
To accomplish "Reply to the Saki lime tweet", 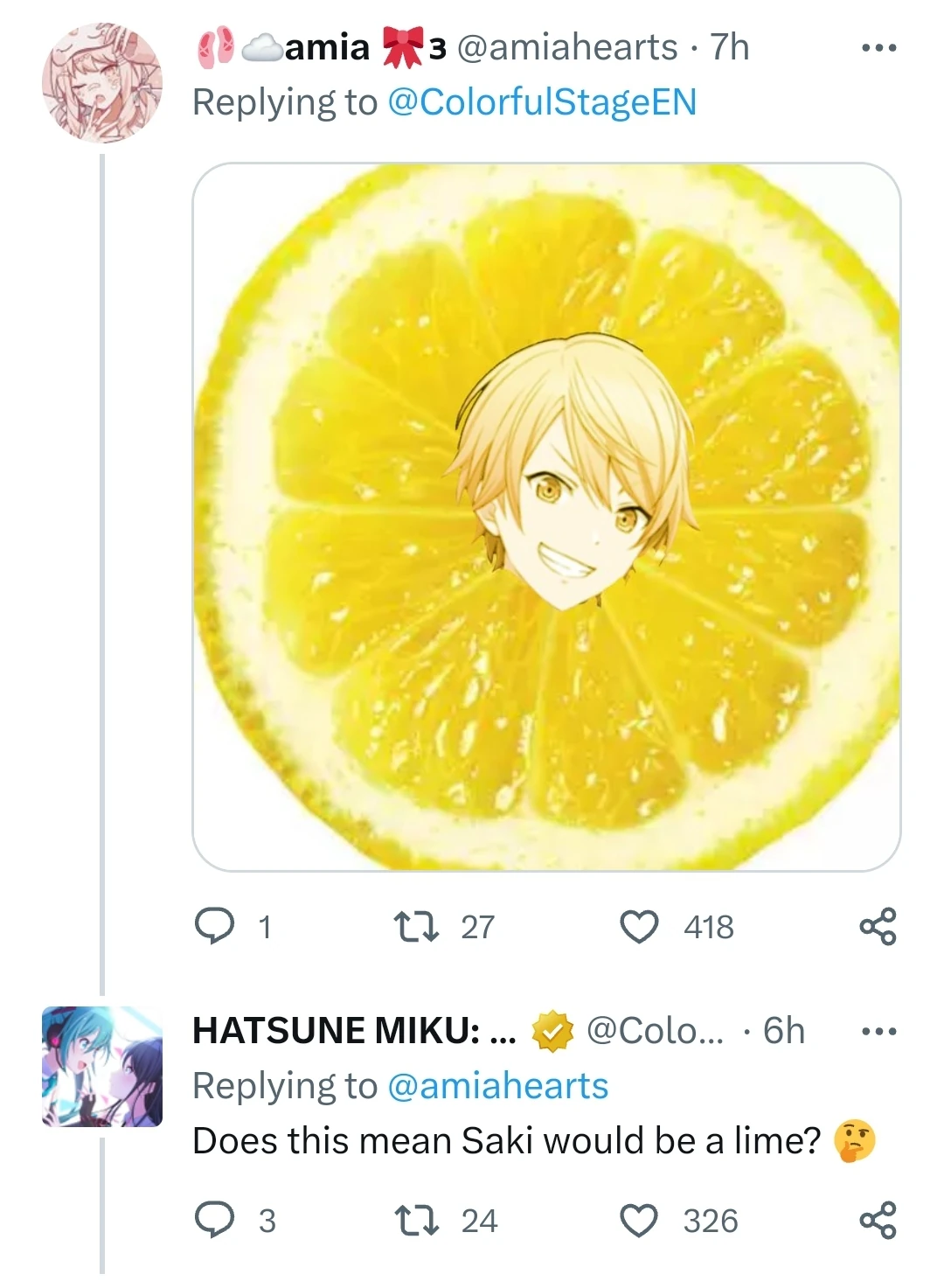I will [214, 1221].
